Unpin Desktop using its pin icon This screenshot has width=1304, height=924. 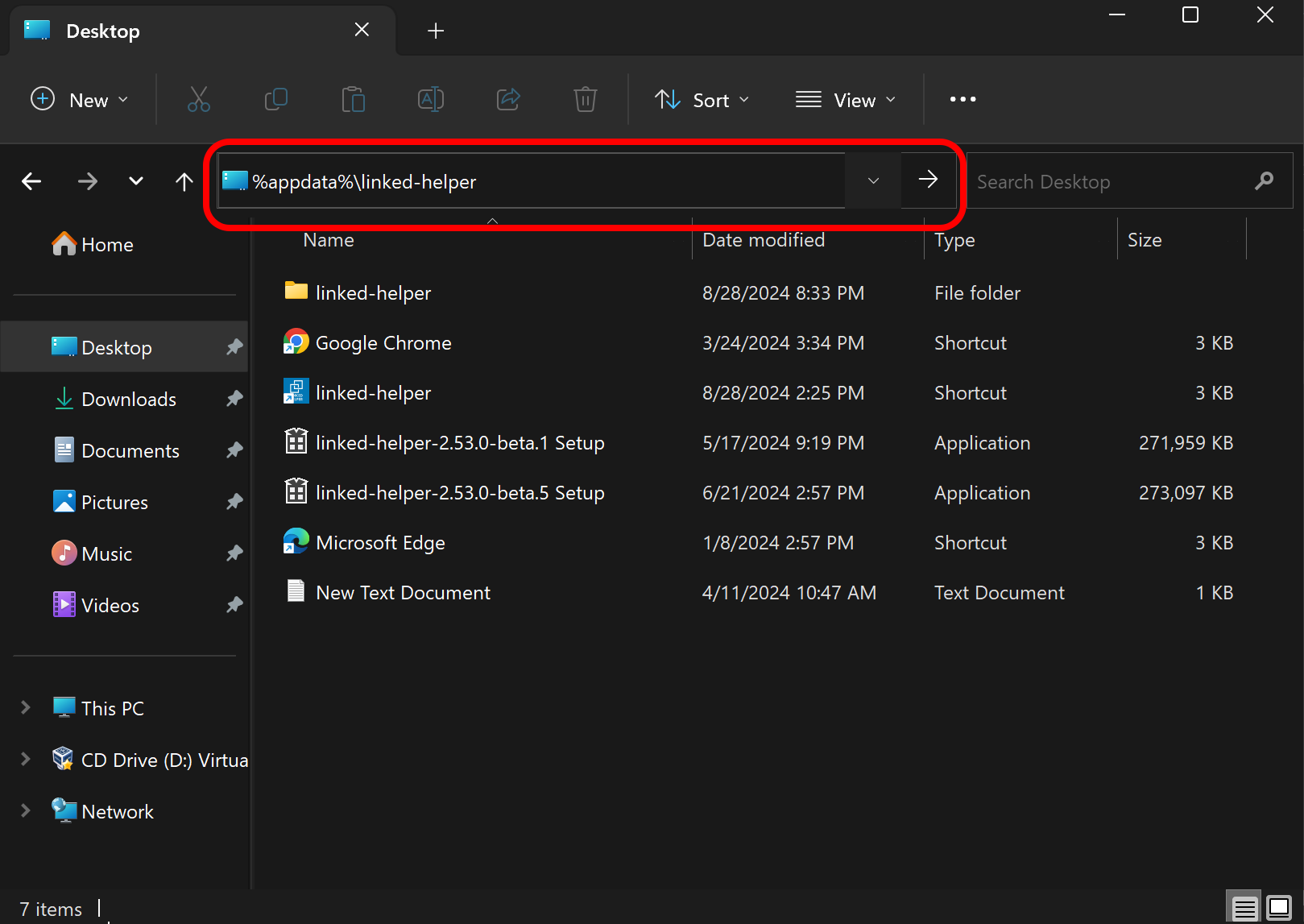[x=234, y=347]
